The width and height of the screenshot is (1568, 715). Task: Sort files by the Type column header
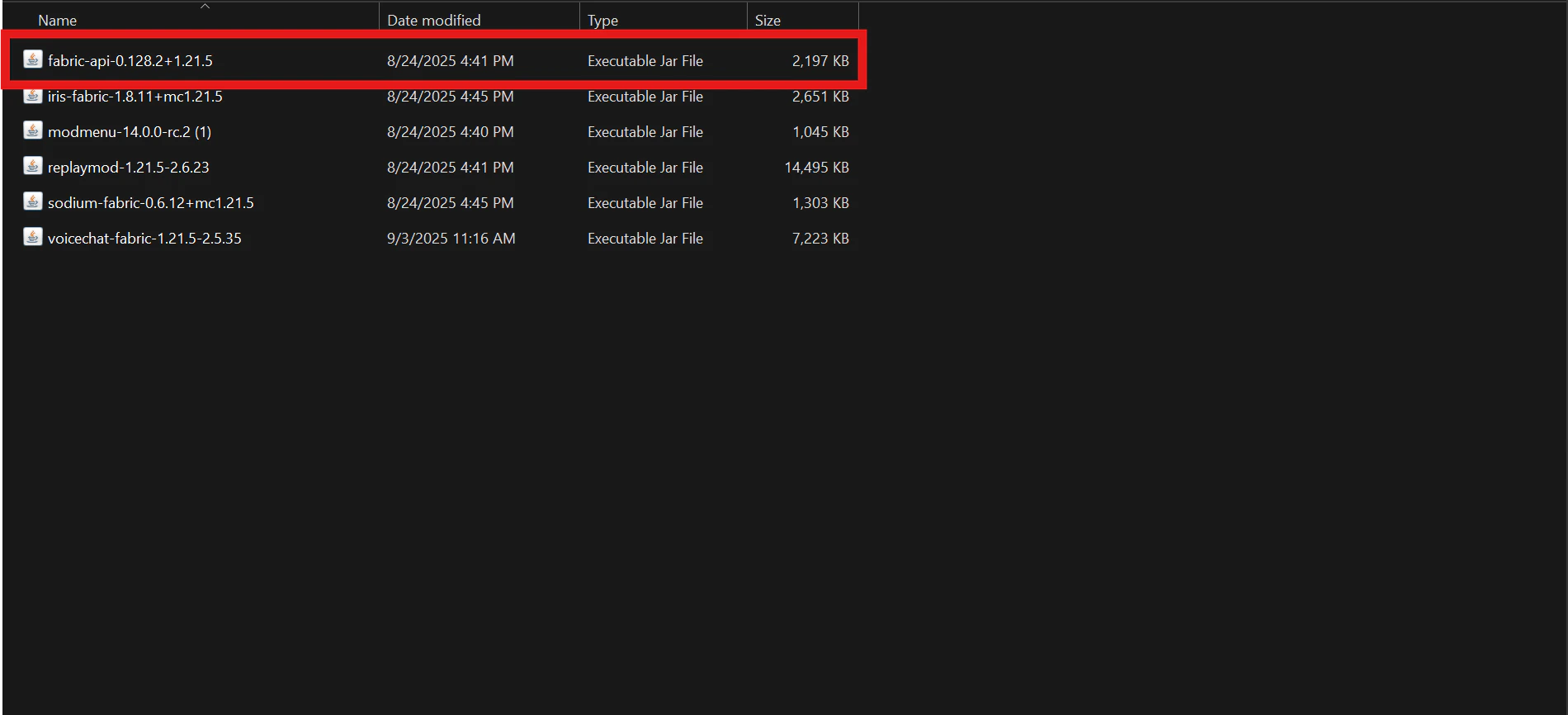pyautogui.click(x=602, y=21)
